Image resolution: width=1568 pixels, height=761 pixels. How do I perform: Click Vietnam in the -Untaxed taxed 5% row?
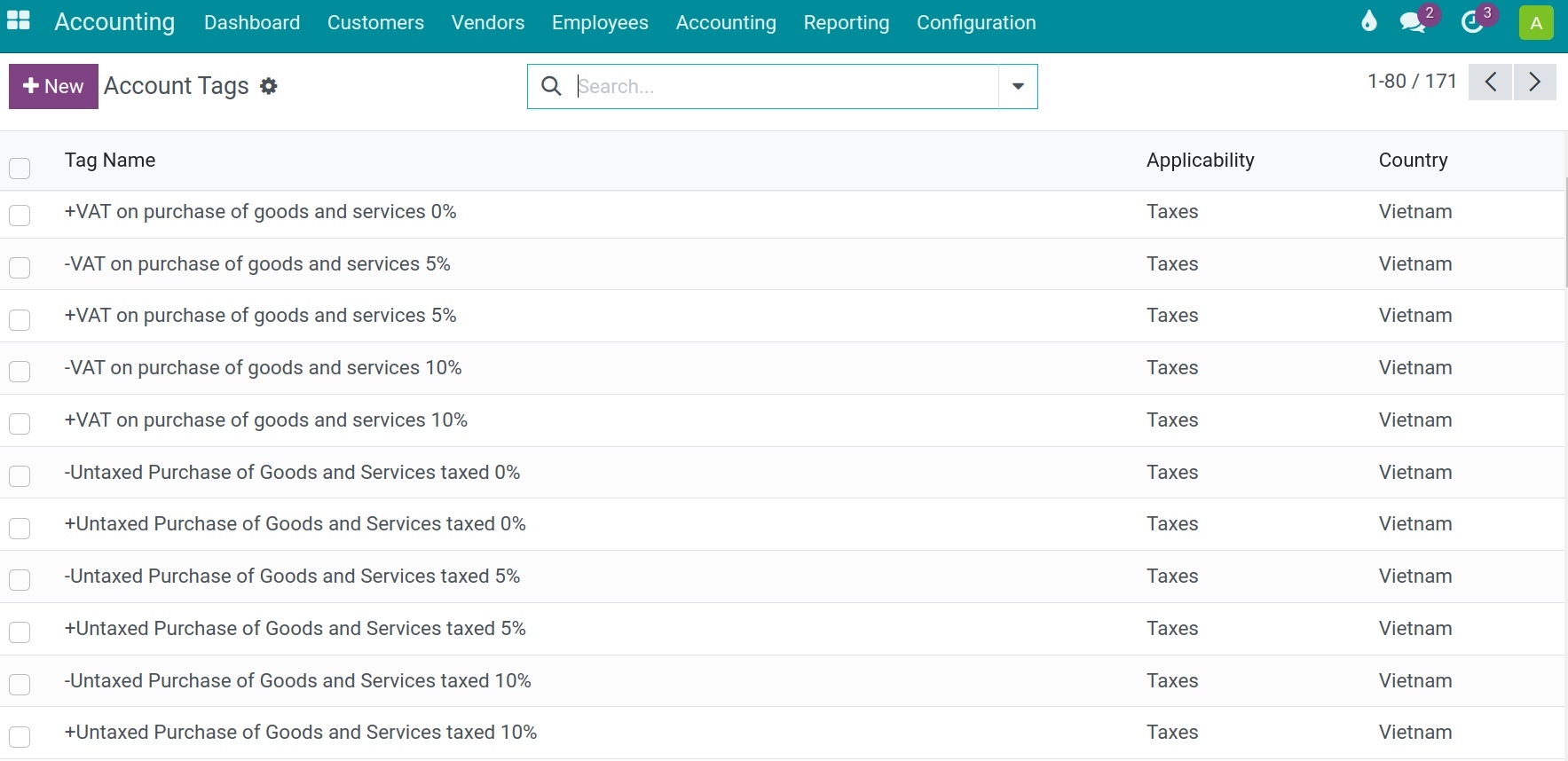1415,577
